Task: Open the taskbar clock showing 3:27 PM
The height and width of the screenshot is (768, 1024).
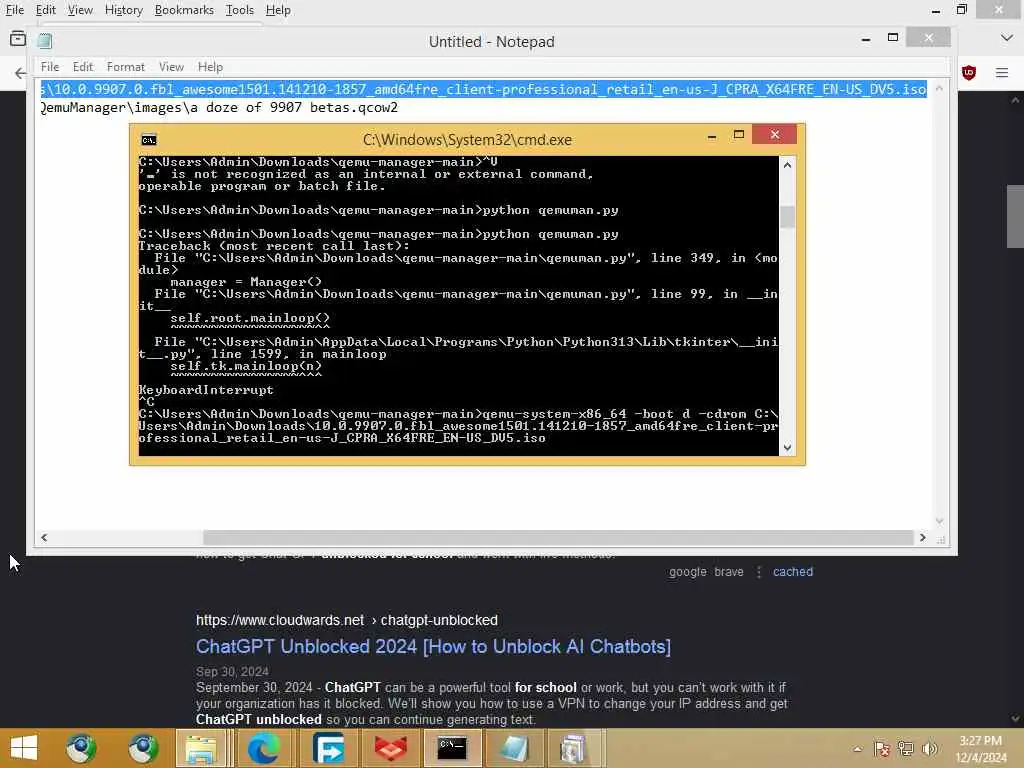Action: (x=981, y=749)
